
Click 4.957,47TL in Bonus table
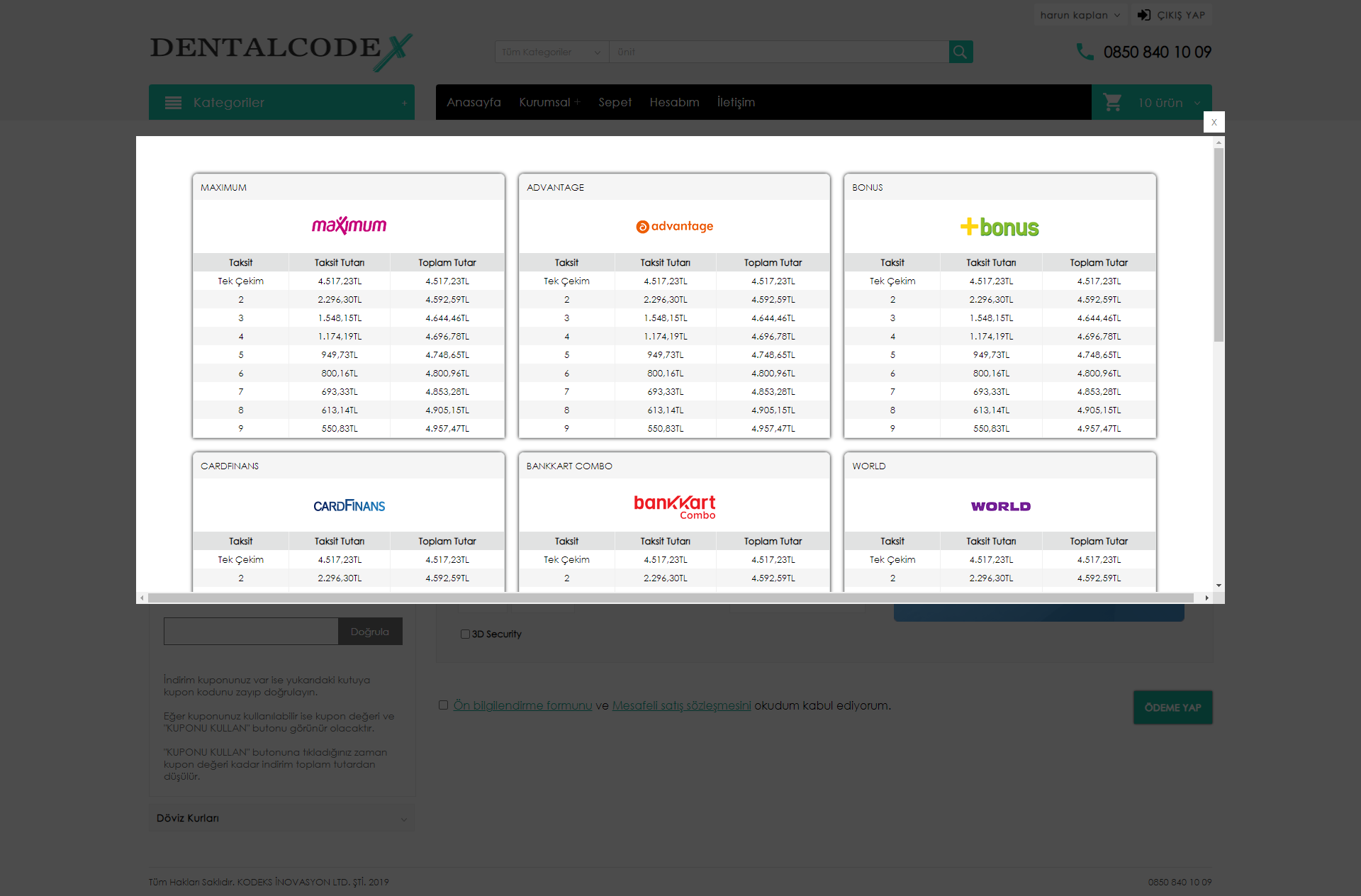coord(1099,428)
